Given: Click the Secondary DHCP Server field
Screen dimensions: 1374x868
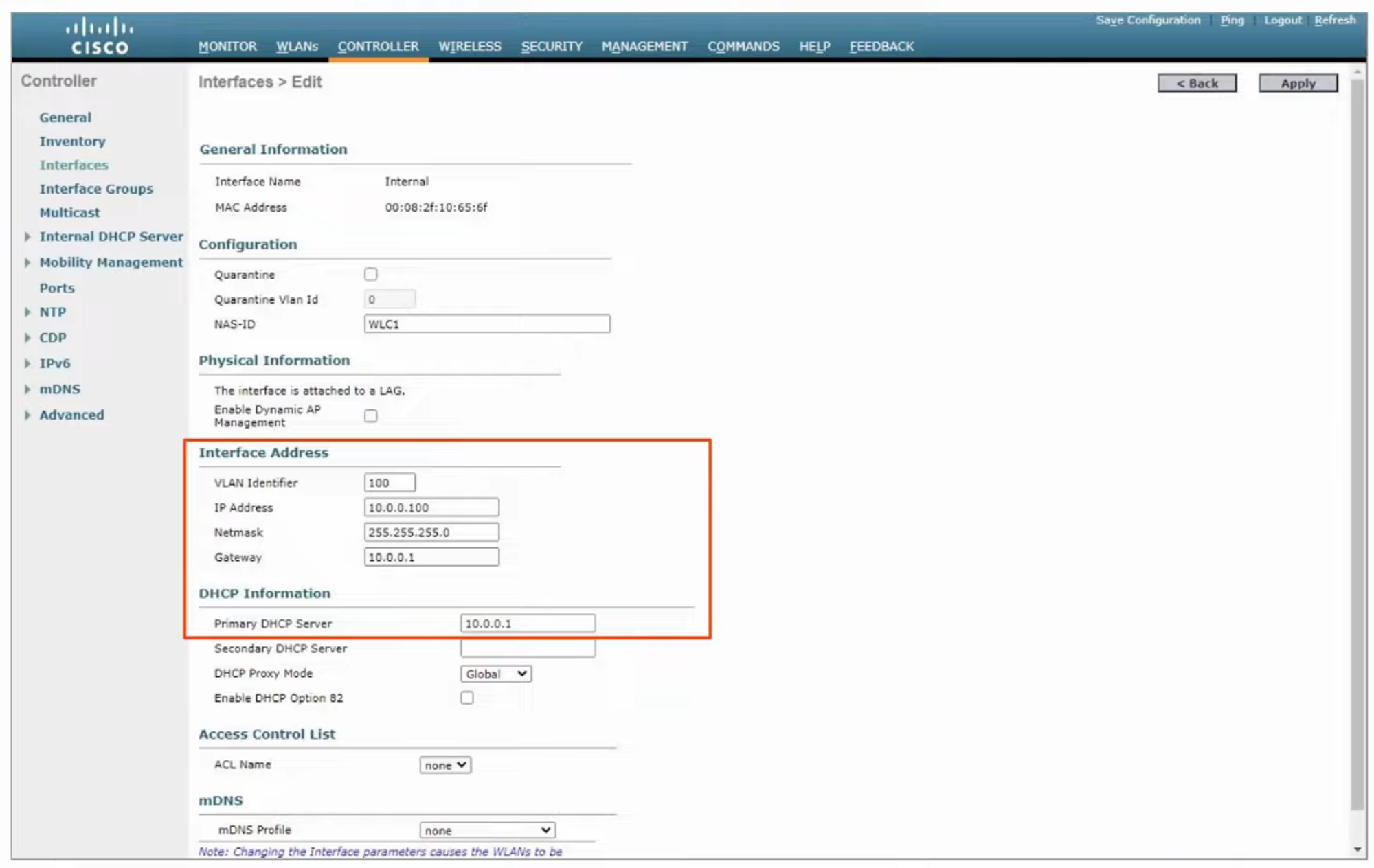Looking at the screenshot, I should coord(528,648).
